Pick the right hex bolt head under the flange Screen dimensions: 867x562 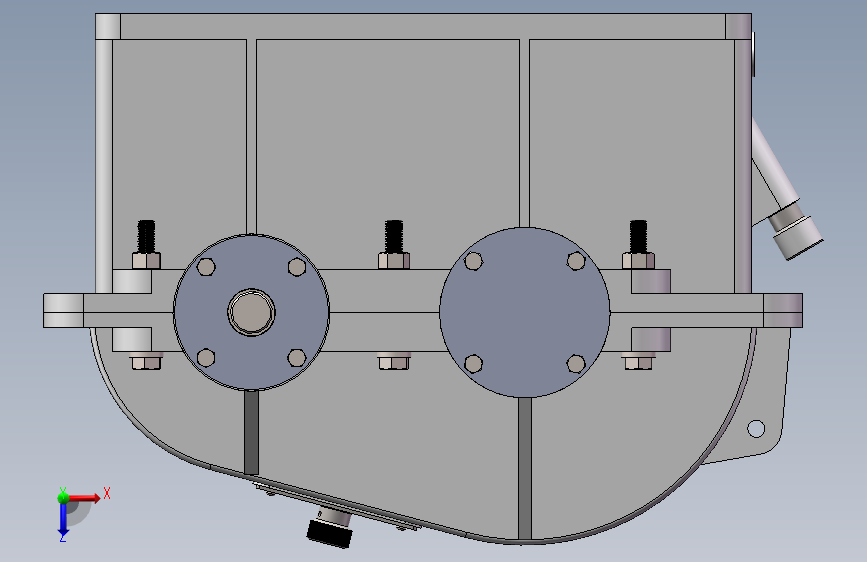pyautogui.click(x=638, y=361)
